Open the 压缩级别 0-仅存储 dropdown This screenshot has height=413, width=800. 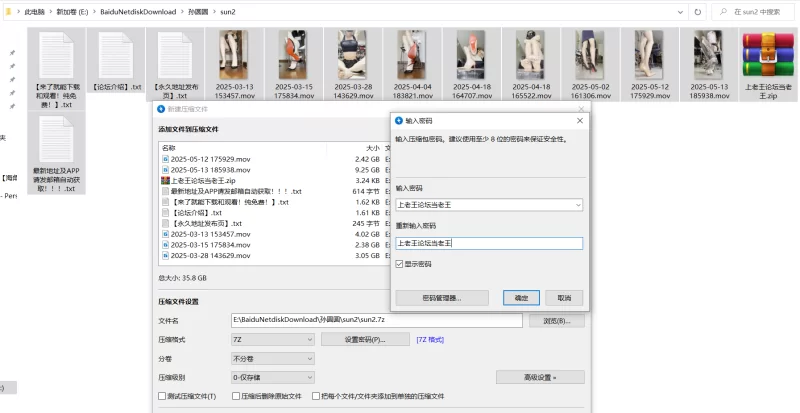click(x=272, y=378)
